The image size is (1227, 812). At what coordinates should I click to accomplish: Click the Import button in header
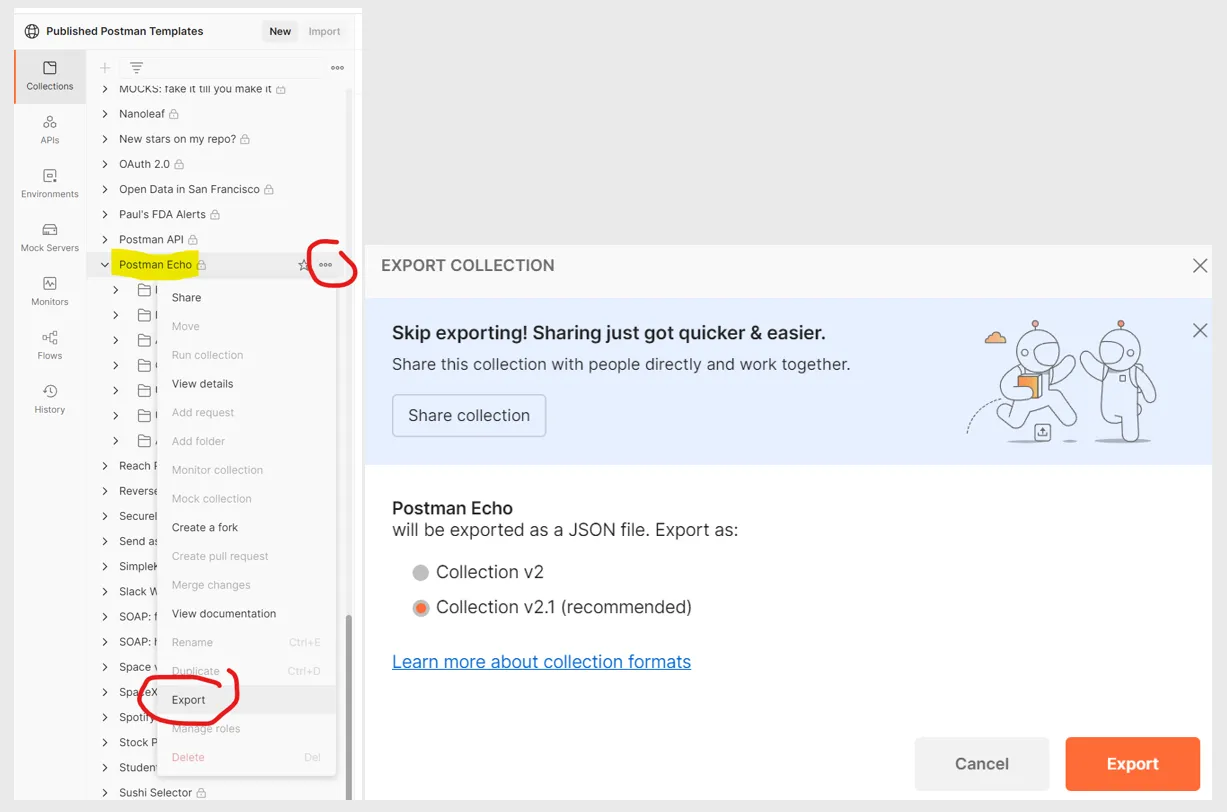point(324,31)
